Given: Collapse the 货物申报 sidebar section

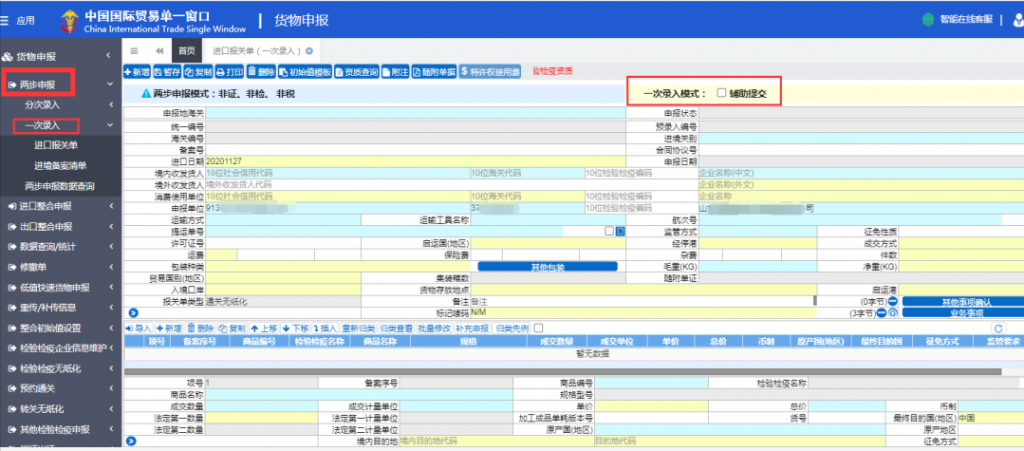Looking at the screenshot, I should [x=61, y=57].
